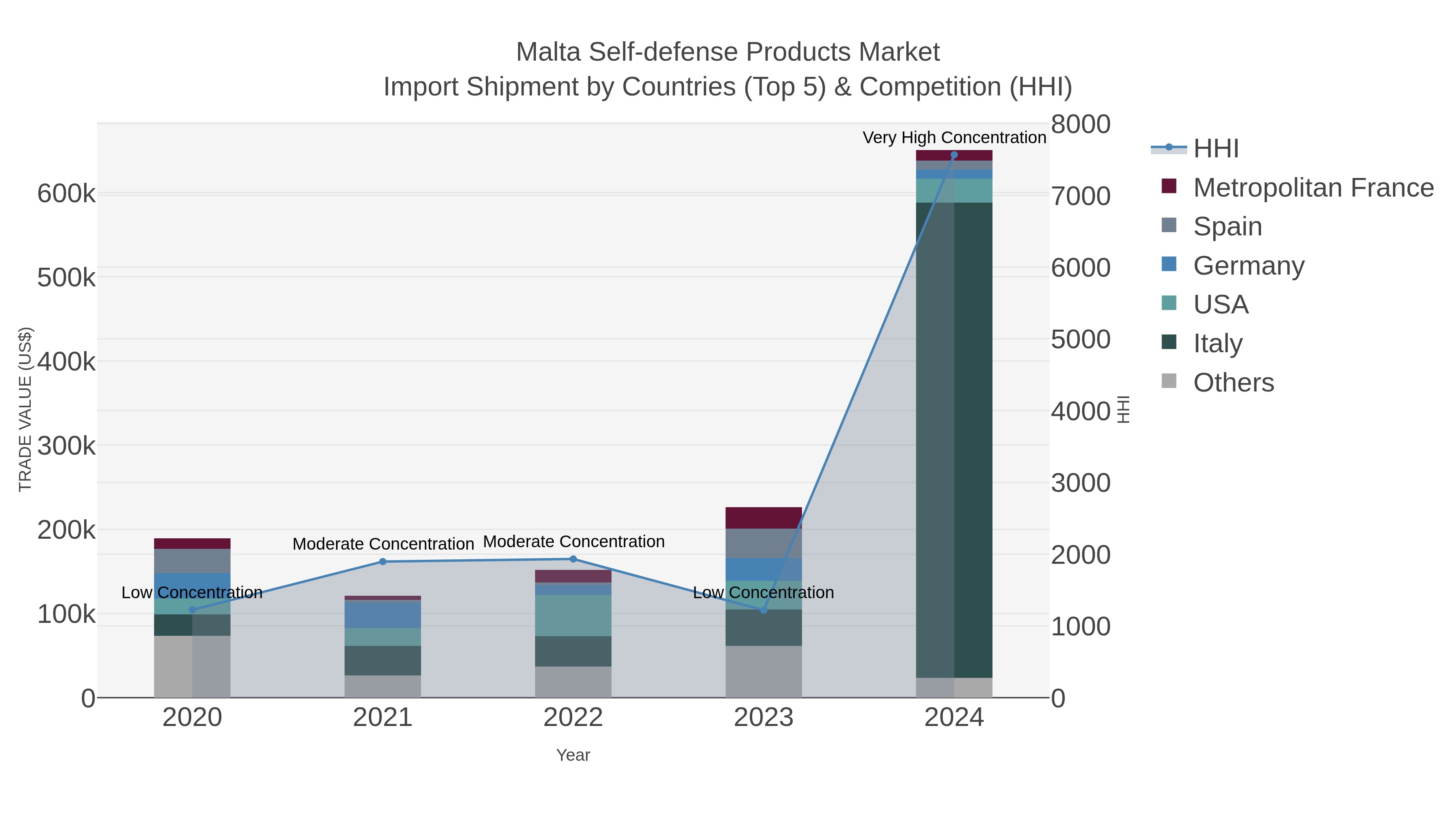Click the Italy segment of 2021 bar

point(383,661)
